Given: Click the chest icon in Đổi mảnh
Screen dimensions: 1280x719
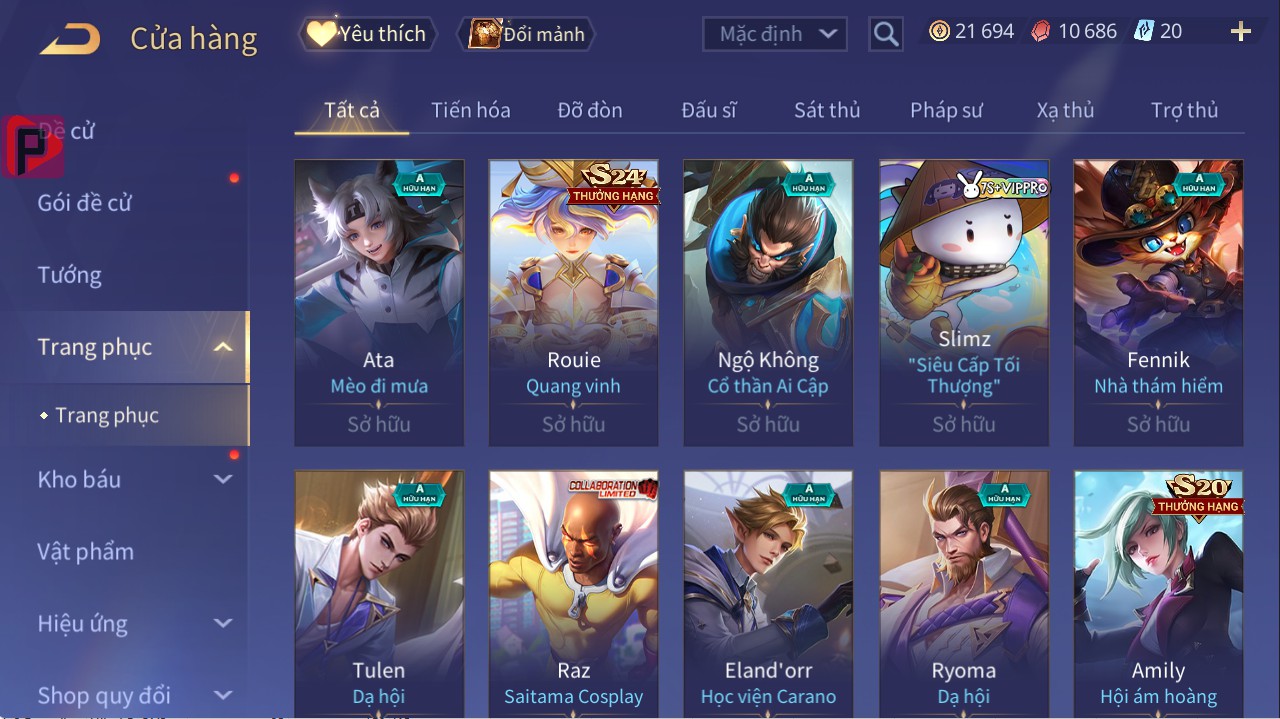Looking at the screenshot, I should [x=484, y=34].
